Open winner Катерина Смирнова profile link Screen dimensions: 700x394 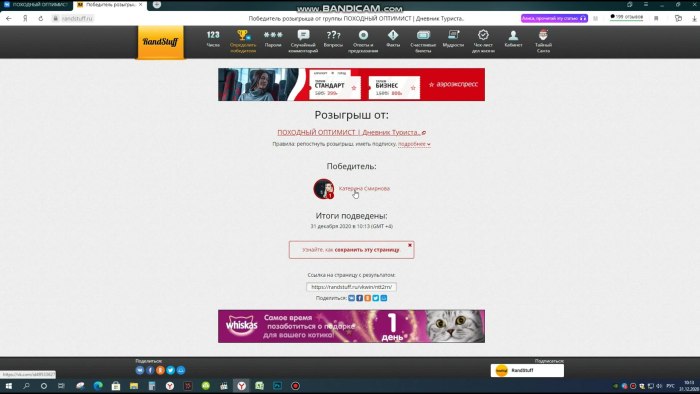pyautogui.click(x=364, y=188)
